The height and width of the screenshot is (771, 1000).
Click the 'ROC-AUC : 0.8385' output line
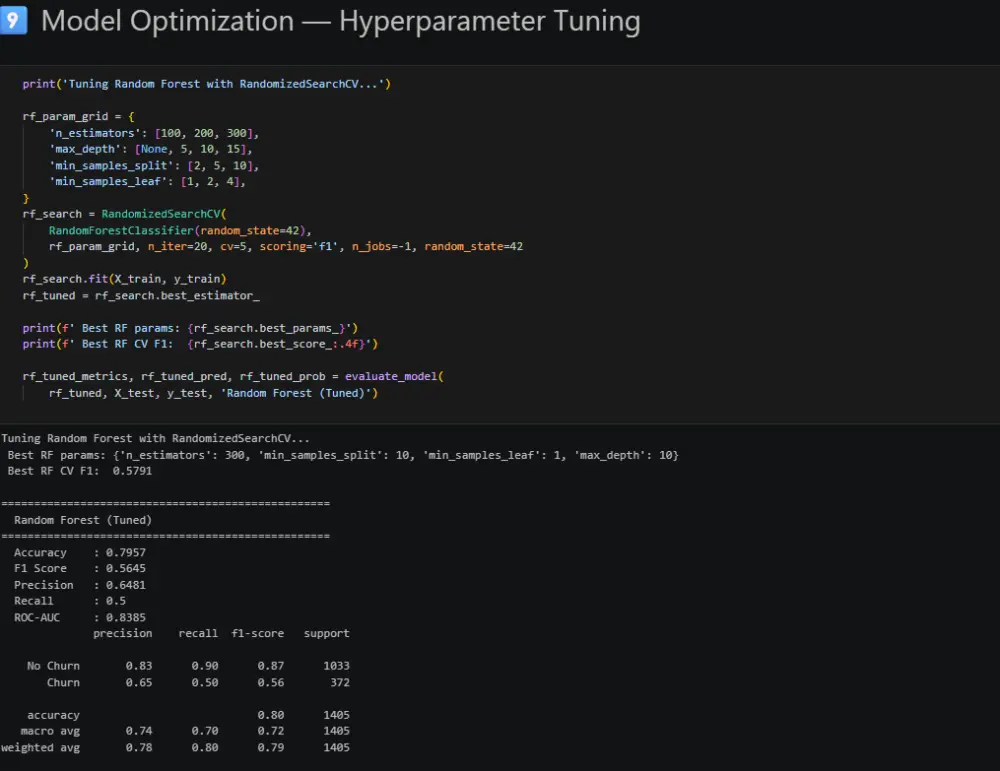click(80, 618)
